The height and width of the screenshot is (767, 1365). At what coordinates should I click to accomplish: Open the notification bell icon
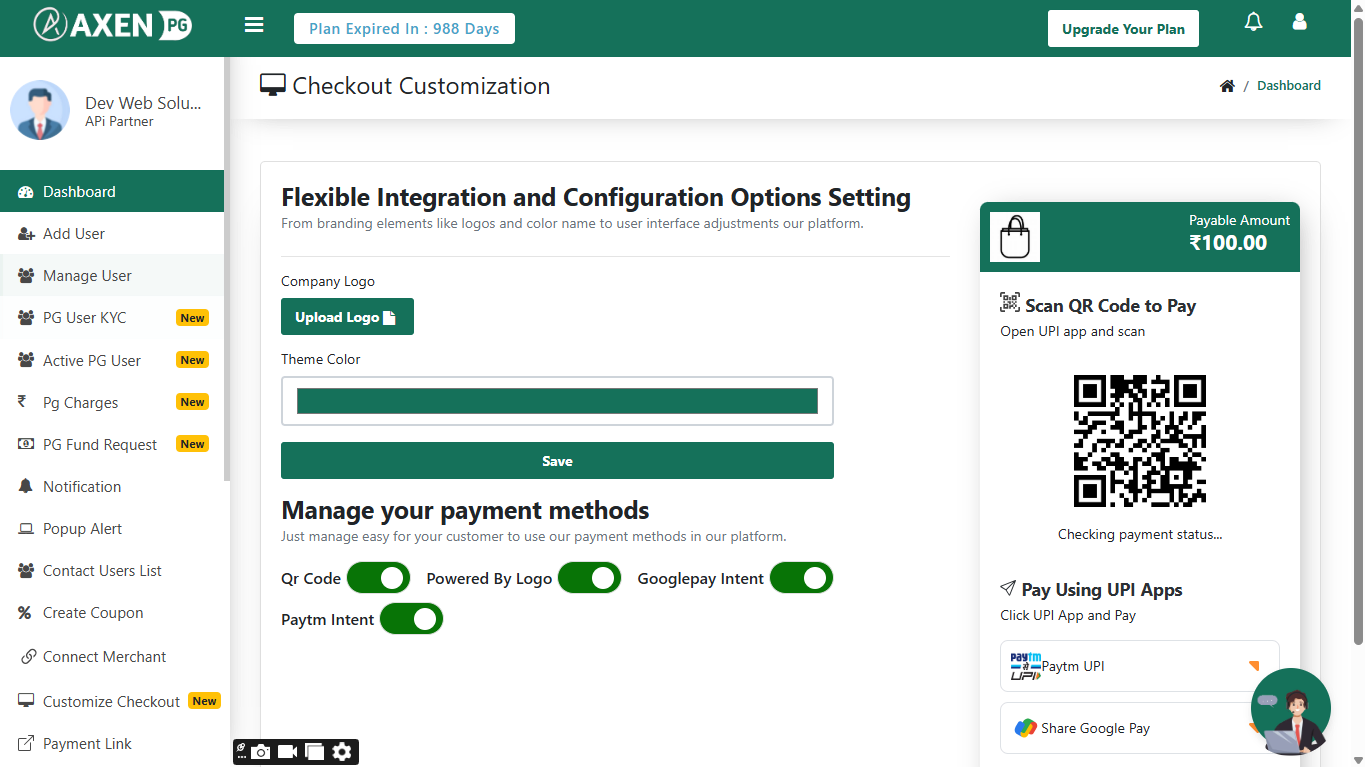point(1253,22)
